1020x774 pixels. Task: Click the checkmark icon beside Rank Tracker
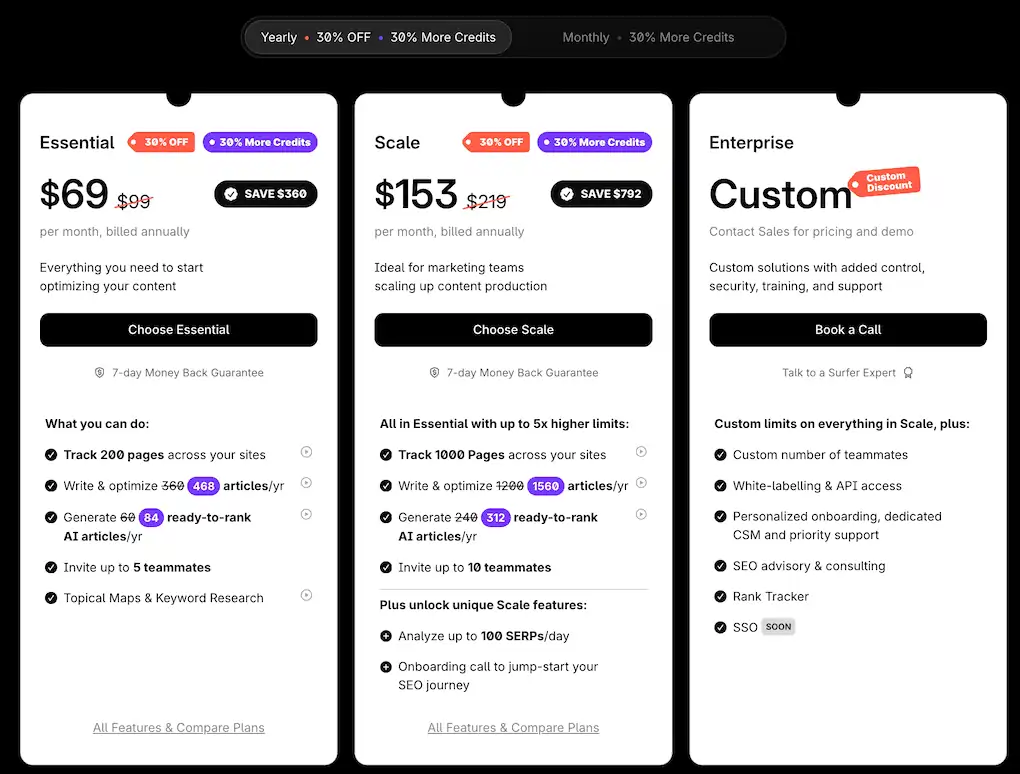[720, 596]
